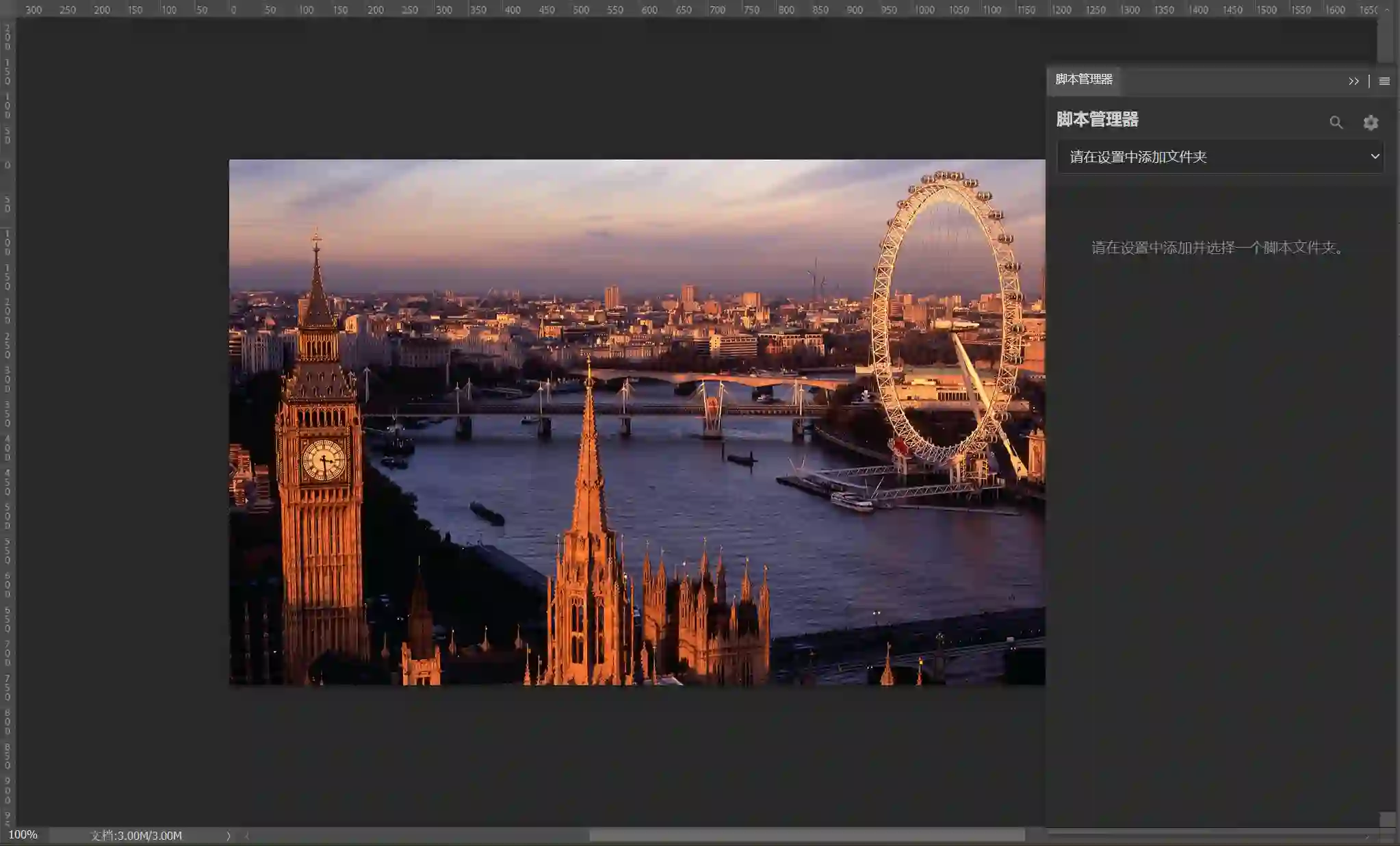The image size is (1400, 846).
Task: Expand the 请在设置中添加文件夹 dropdown
Action: (1220, 157)
